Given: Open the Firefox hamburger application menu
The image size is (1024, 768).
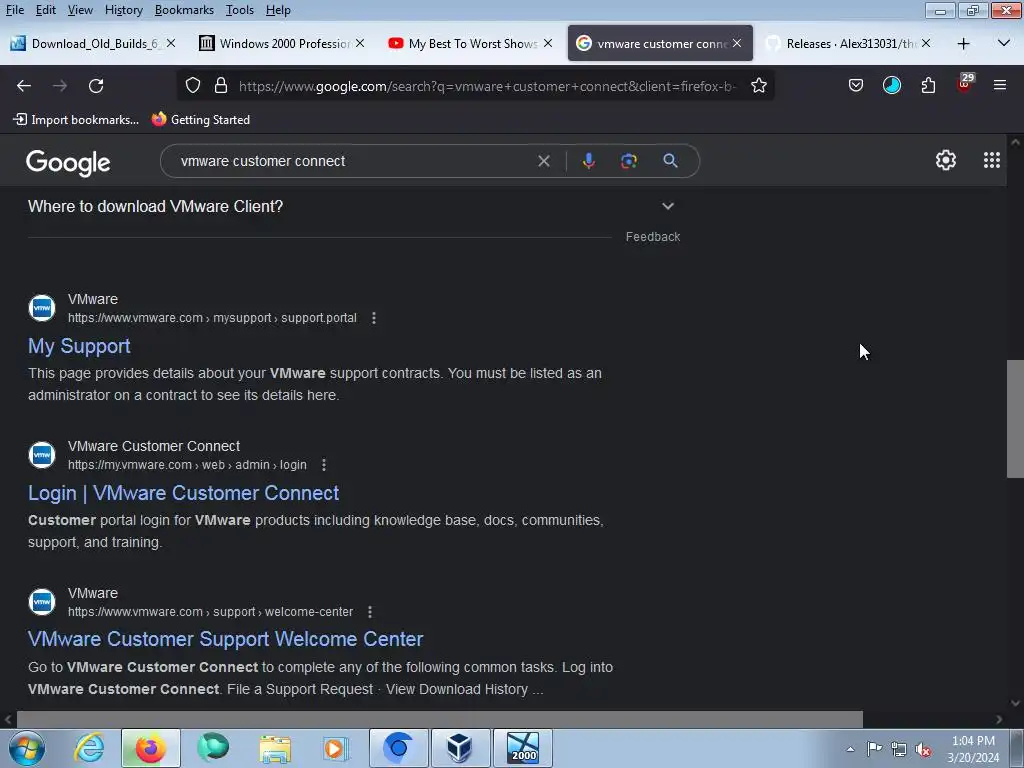Looking at the screenshot, I should (999, 86).
